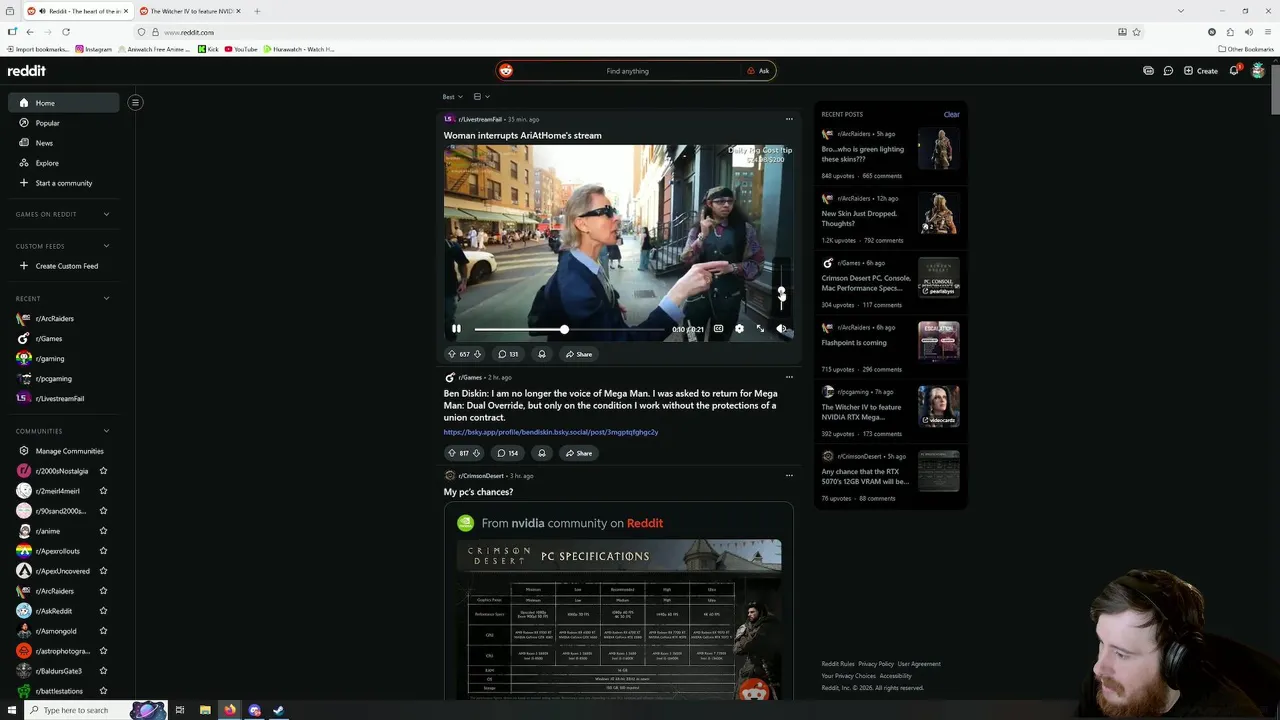Click the Reddit logo in header

click(x=27, y=71)
